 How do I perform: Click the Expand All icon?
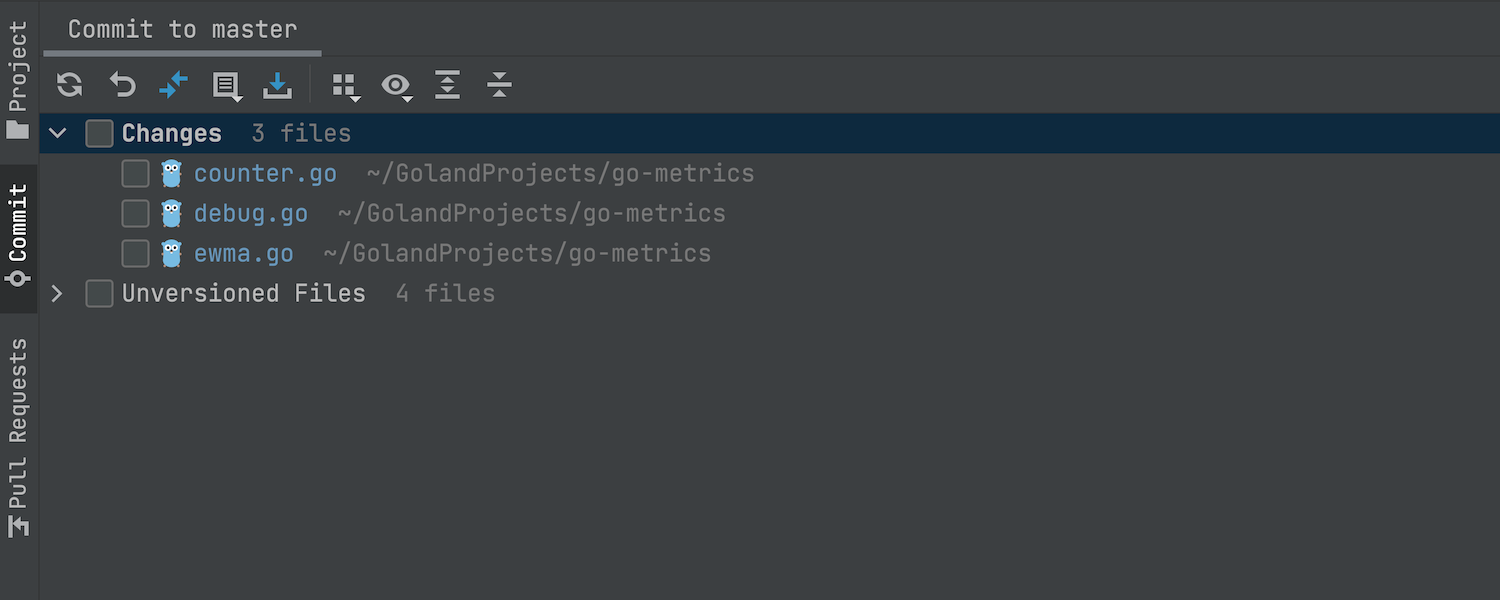coord(447,85)
